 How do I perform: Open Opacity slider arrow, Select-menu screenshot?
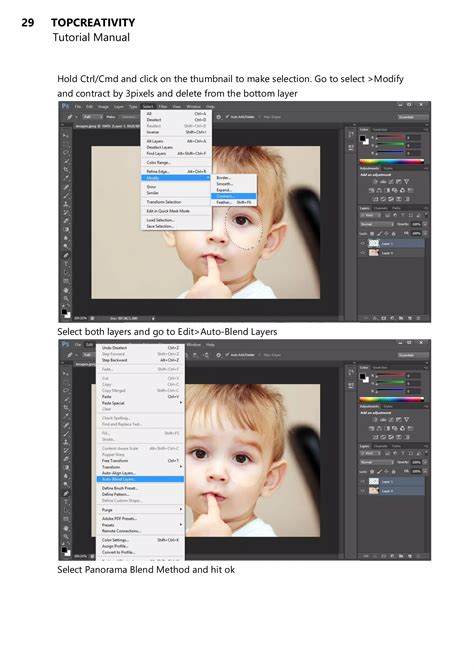click(x=425, y=224)
